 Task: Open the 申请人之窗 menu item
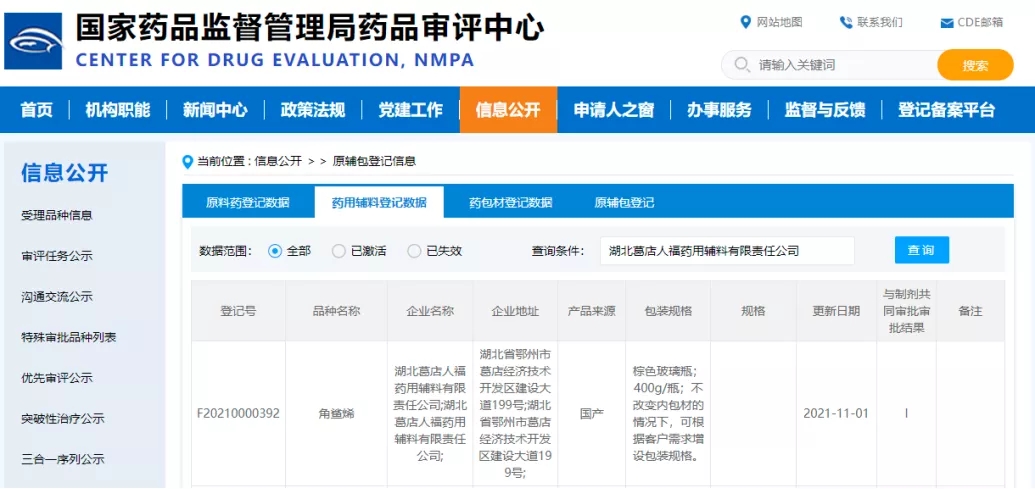(x=614, y=110)
